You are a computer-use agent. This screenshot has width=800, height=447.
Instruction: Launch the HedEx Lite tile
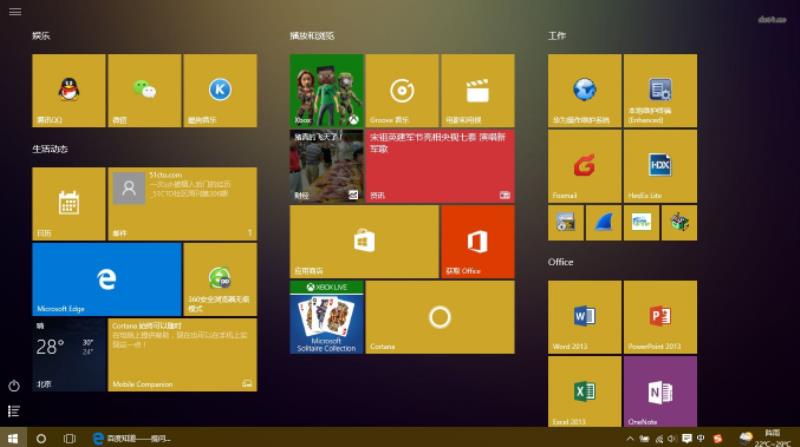click(660, 166)
